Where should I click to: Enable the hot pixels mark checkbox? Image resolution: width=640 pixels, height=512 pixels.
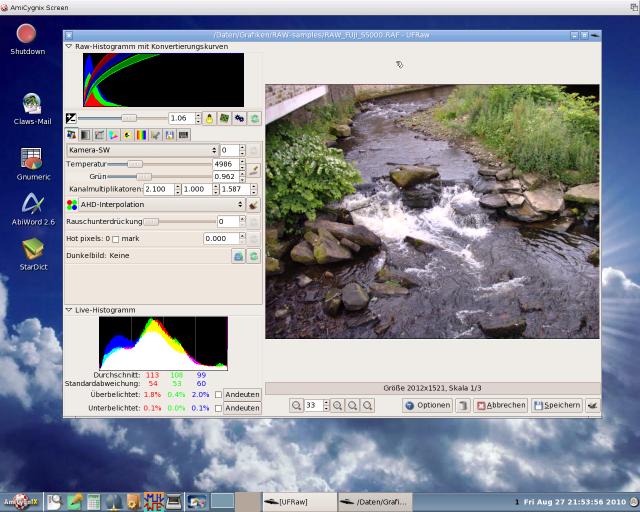click(x=115, y=239)
